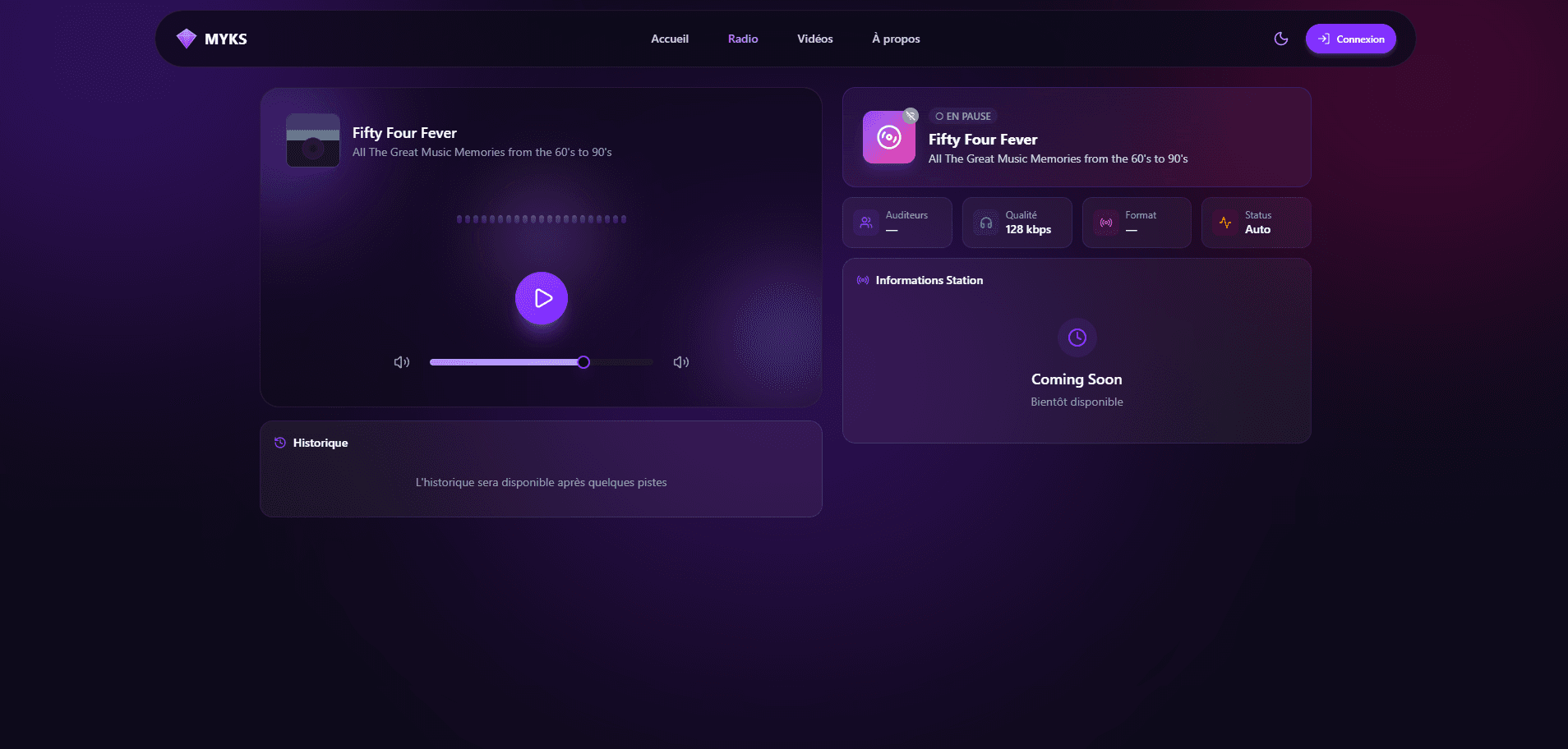Click the Connexion login button

(1350, 39)
